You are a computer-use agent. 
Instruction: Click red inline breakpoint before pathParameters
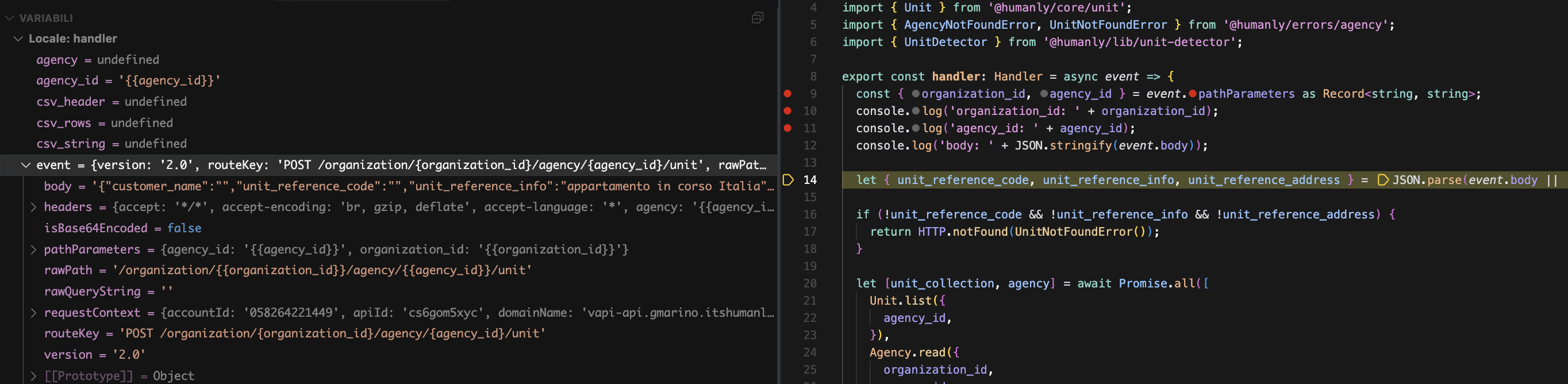pos(1193,94)
